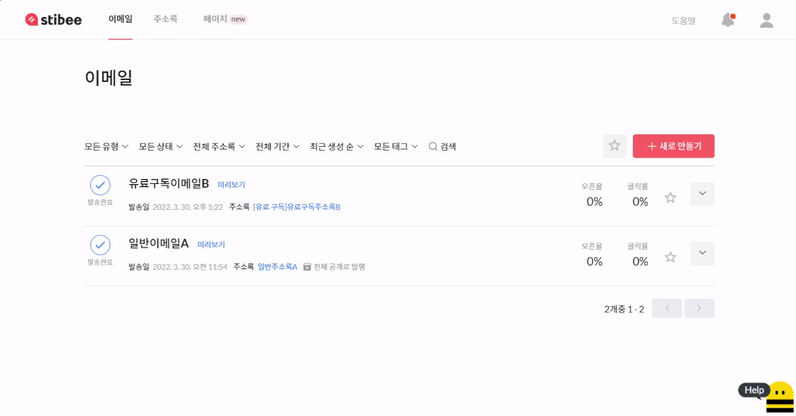The image size is (796, 416).
Task: Click the sent-status check icon for 유료구독이메일B
Action: point(100,185)
